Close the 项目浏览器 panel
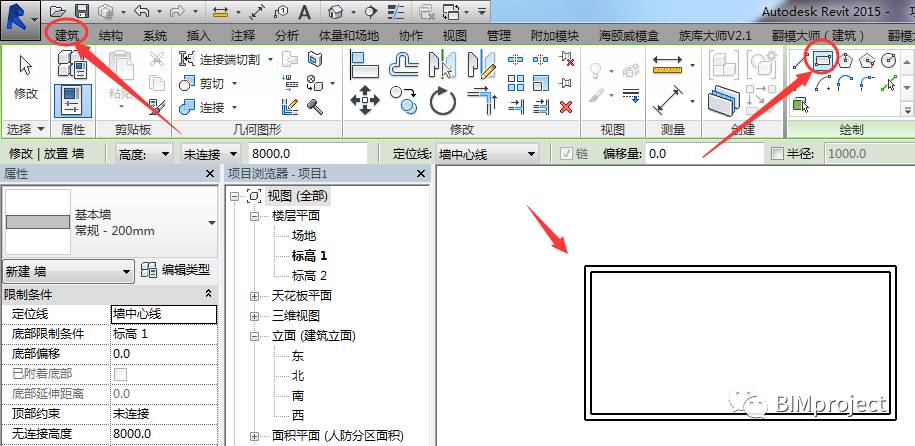 point(421,173)
